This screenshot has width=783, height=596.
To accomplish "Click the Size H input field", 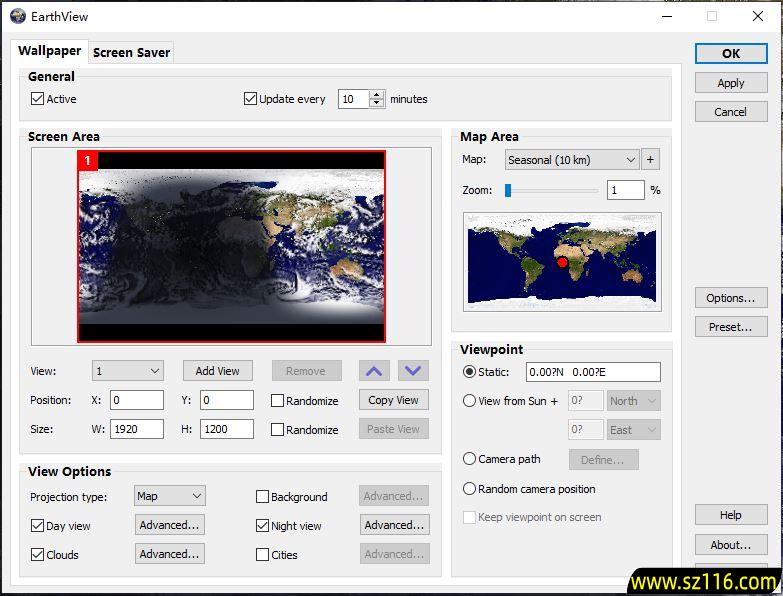I will 227,429.
